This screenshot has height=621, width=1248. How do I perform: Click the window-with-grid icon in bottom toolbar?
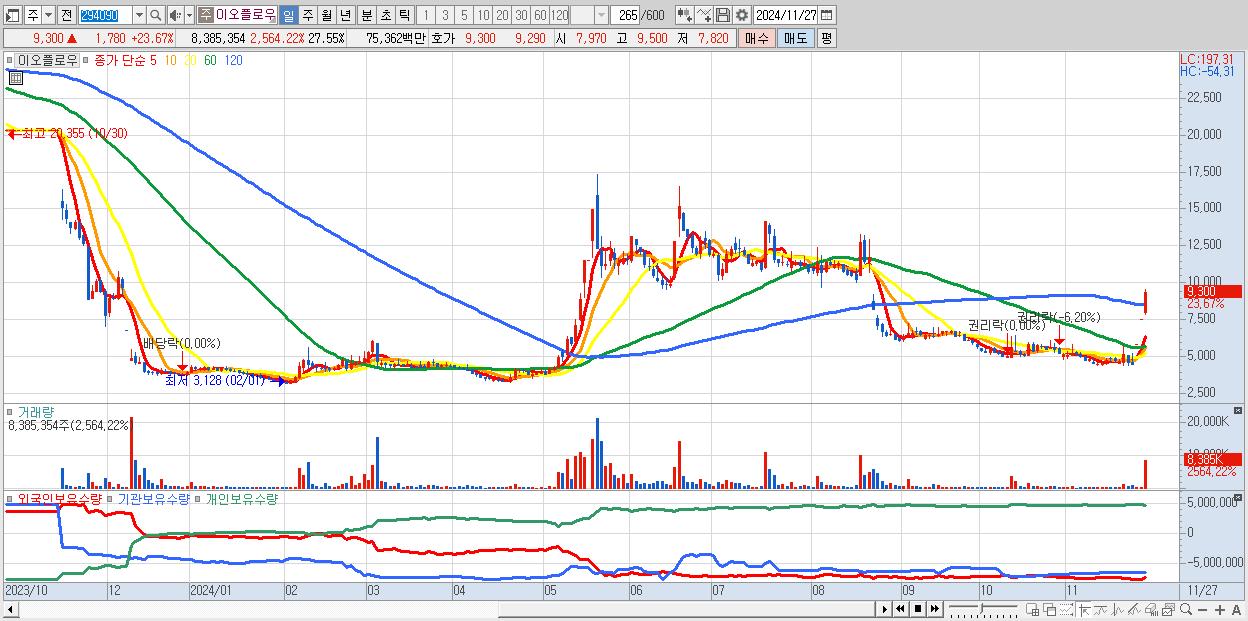click(x=1033, y=609)
